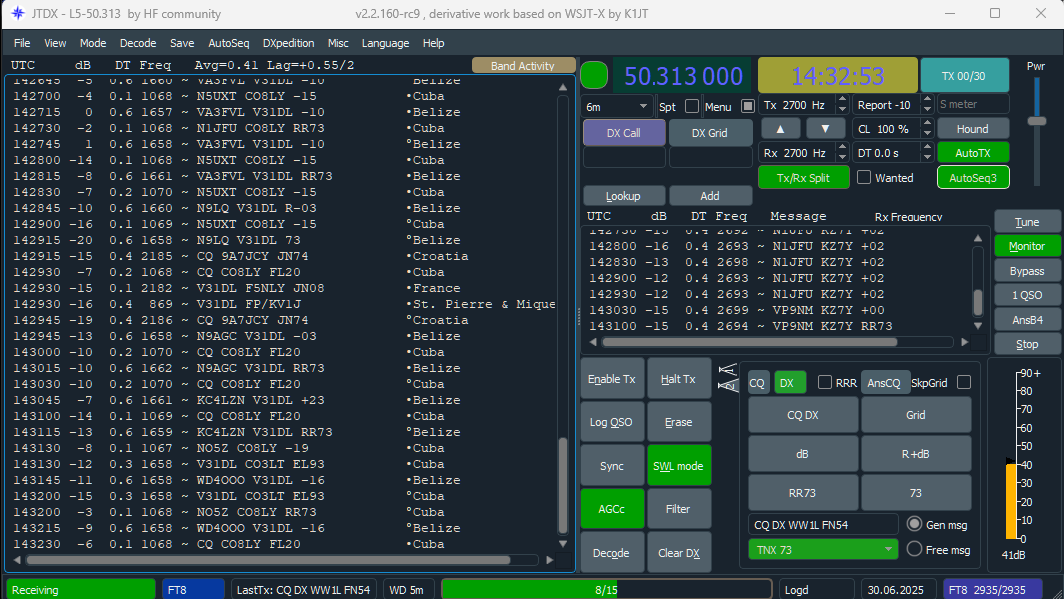Toggle the Spt checkbox

[x=692, y=106]
